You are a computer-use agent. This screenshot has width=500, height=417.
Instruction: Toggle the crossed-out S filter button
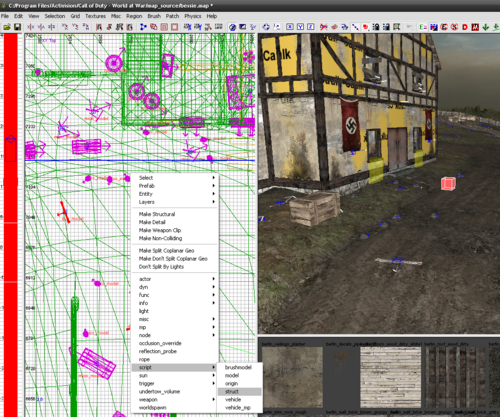point(454,27)
